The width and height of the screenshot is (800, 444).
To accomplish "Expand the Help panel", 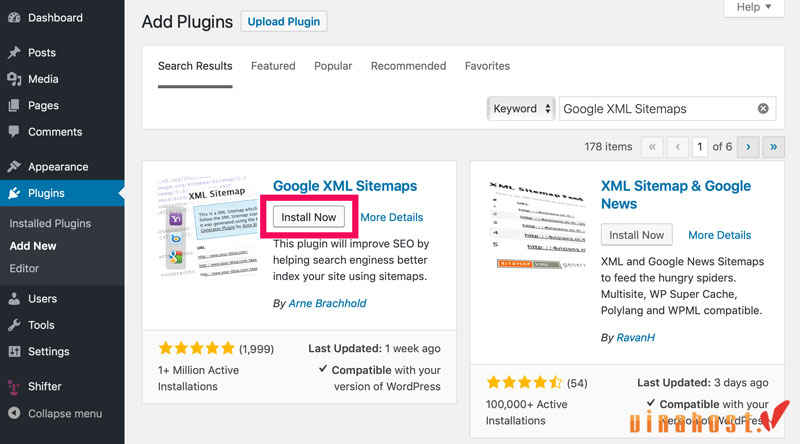I will pyautogui.click(x=754, y=7).
